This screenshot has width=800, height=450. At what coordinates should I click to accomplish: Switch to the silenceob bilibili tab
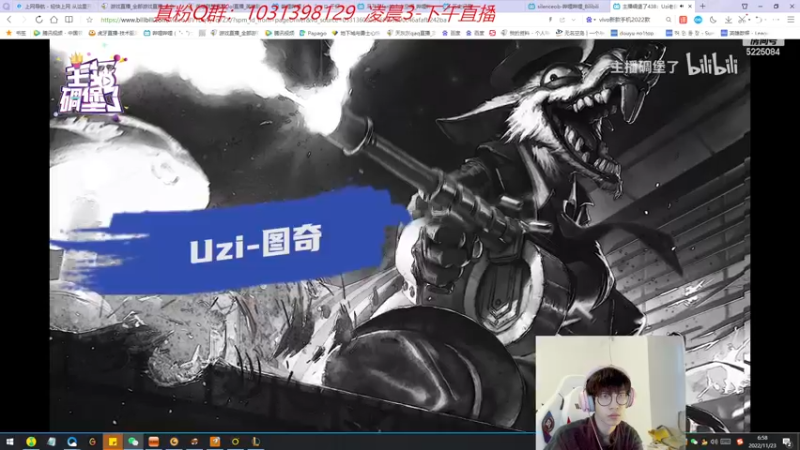pos(566,6)
